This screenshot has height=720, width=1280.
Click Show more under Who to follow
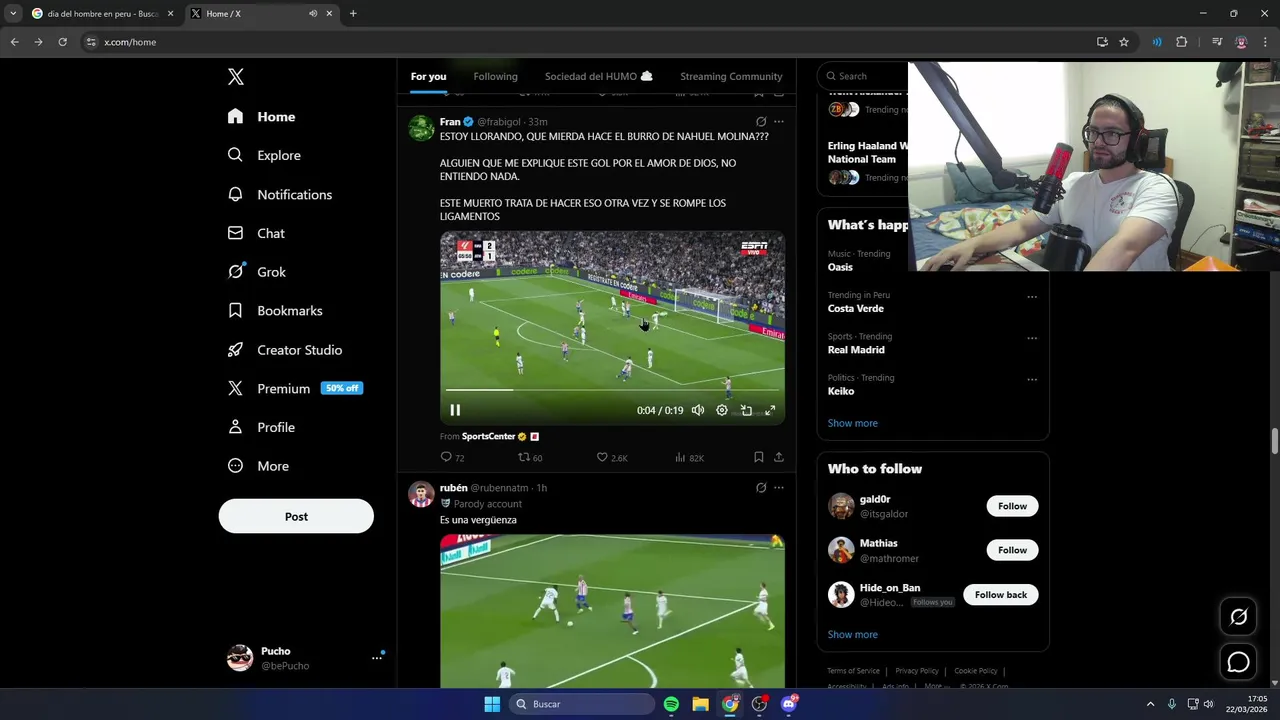click(x=852, y=635)
